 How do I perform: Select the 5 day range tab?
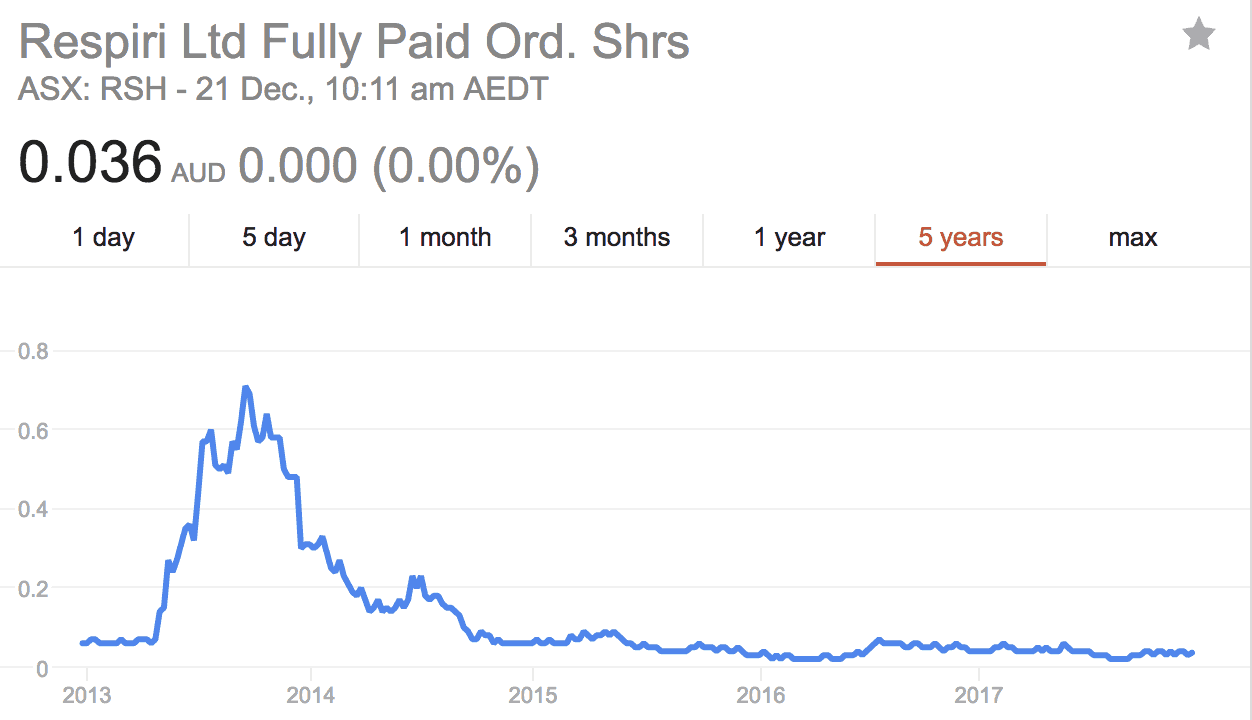coord(274,238)
